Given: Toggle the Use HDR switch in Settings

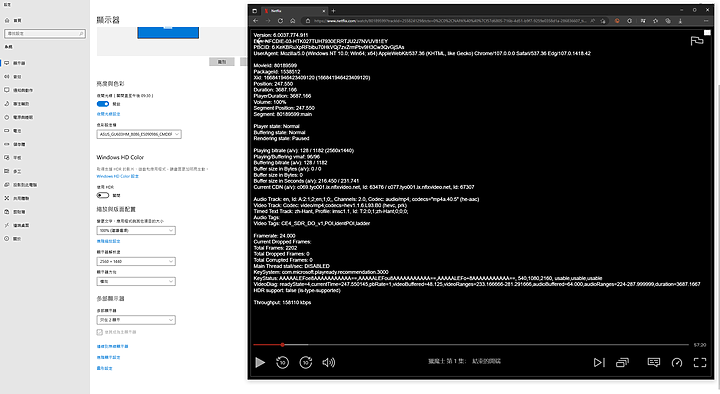Looking at the screenshot, I should (x=103, y=195).
